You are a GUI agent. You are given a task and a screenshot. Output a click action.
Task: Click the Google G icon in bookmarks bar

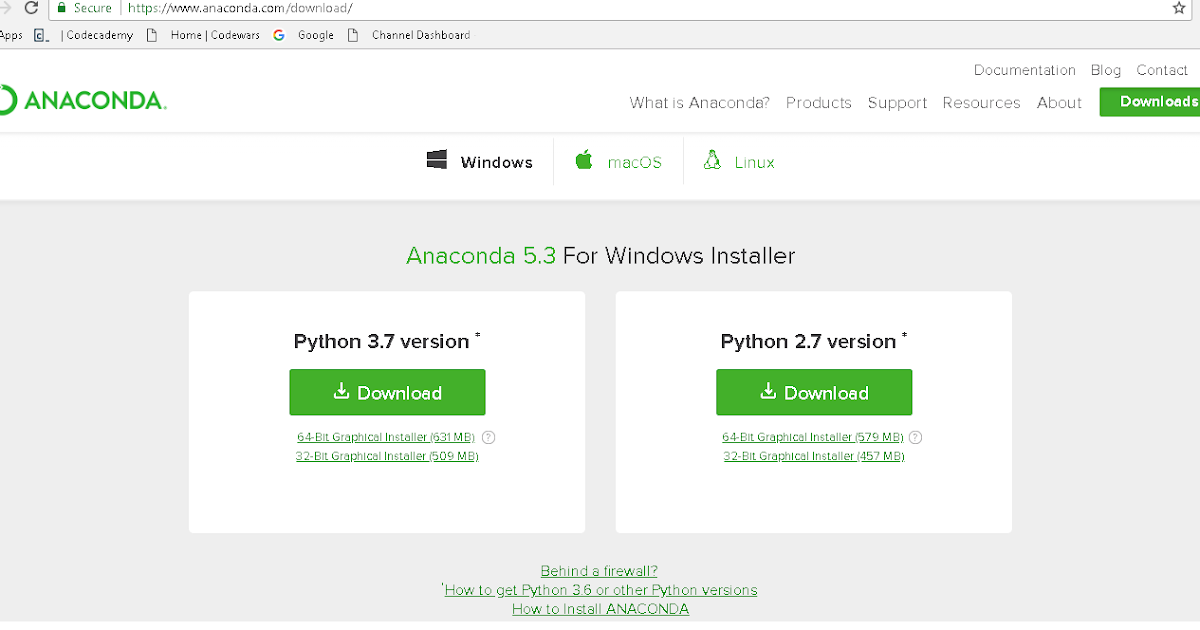(278, 34)
